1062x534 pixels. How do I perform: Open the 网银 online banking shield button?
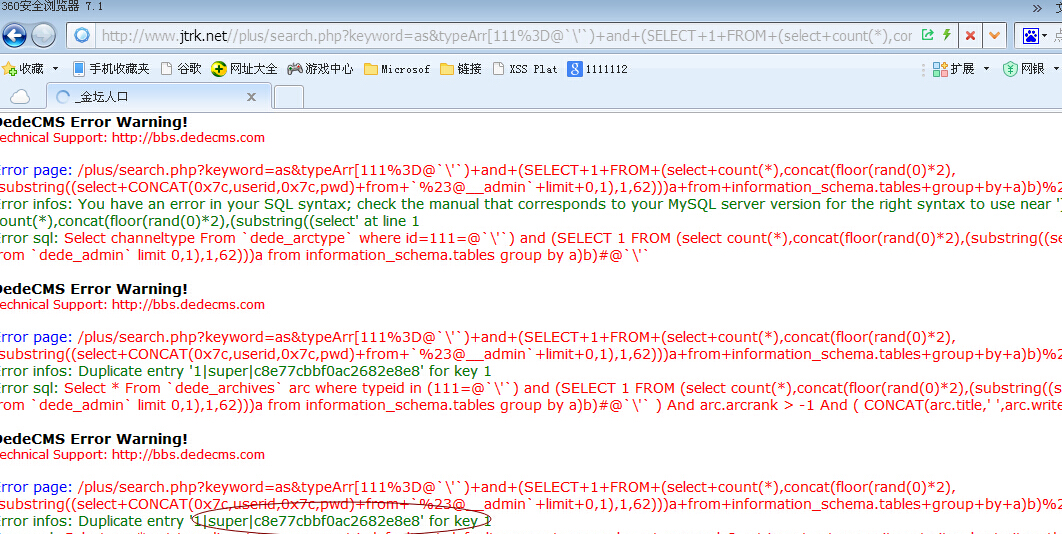[1023, 68]
